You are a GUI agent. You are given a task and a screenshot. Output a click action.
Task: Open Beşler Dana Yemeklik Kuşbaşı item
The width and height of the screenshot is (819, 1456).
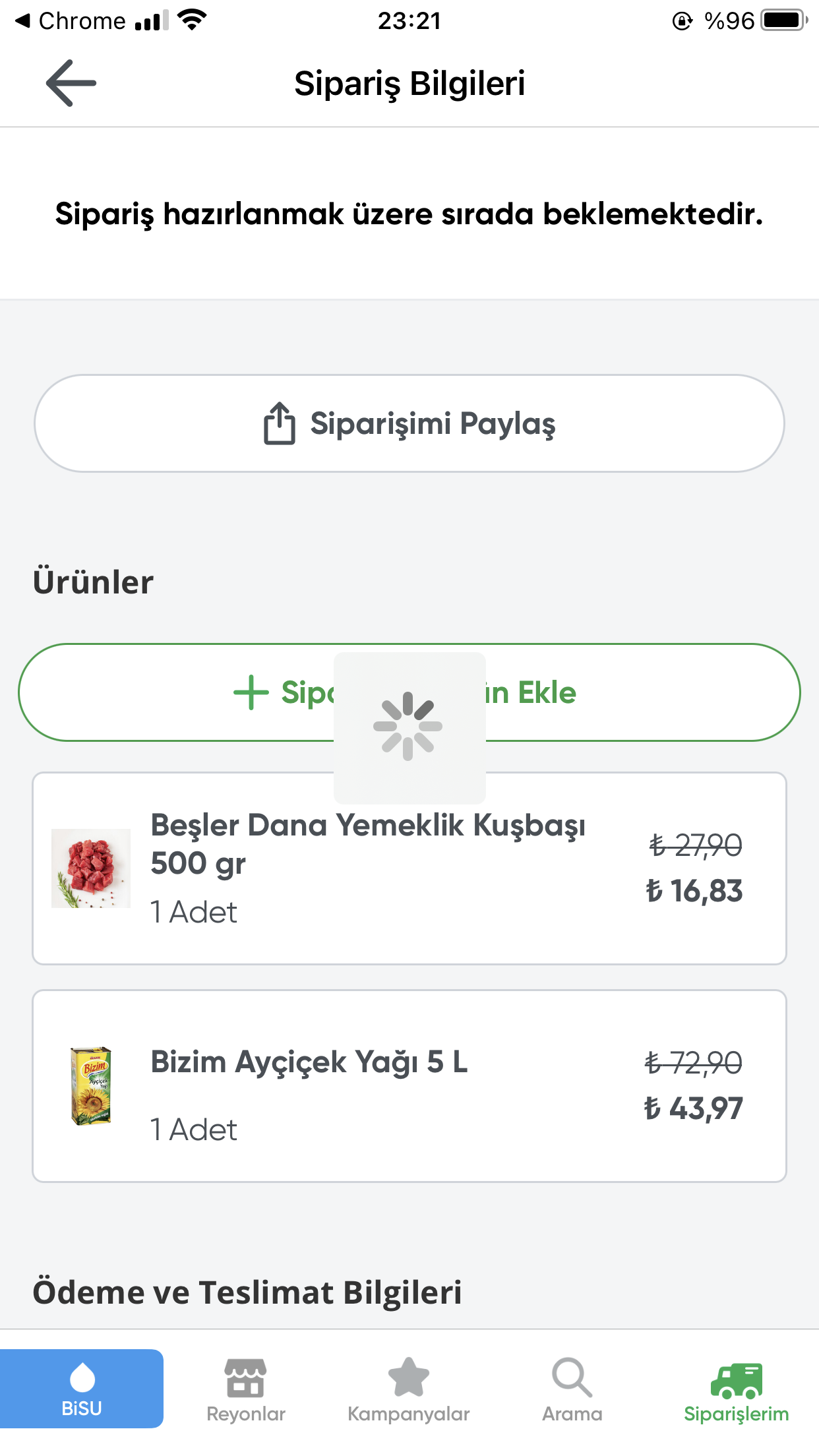[x=368, y=844]
